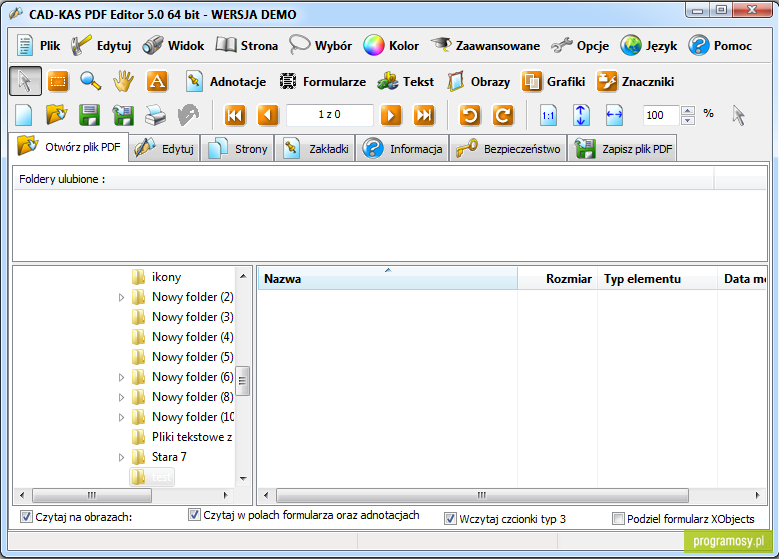The width and height of the screenshot is (779, 559).
Task: Open the Plik menu
Action: [x=38, y=46]
